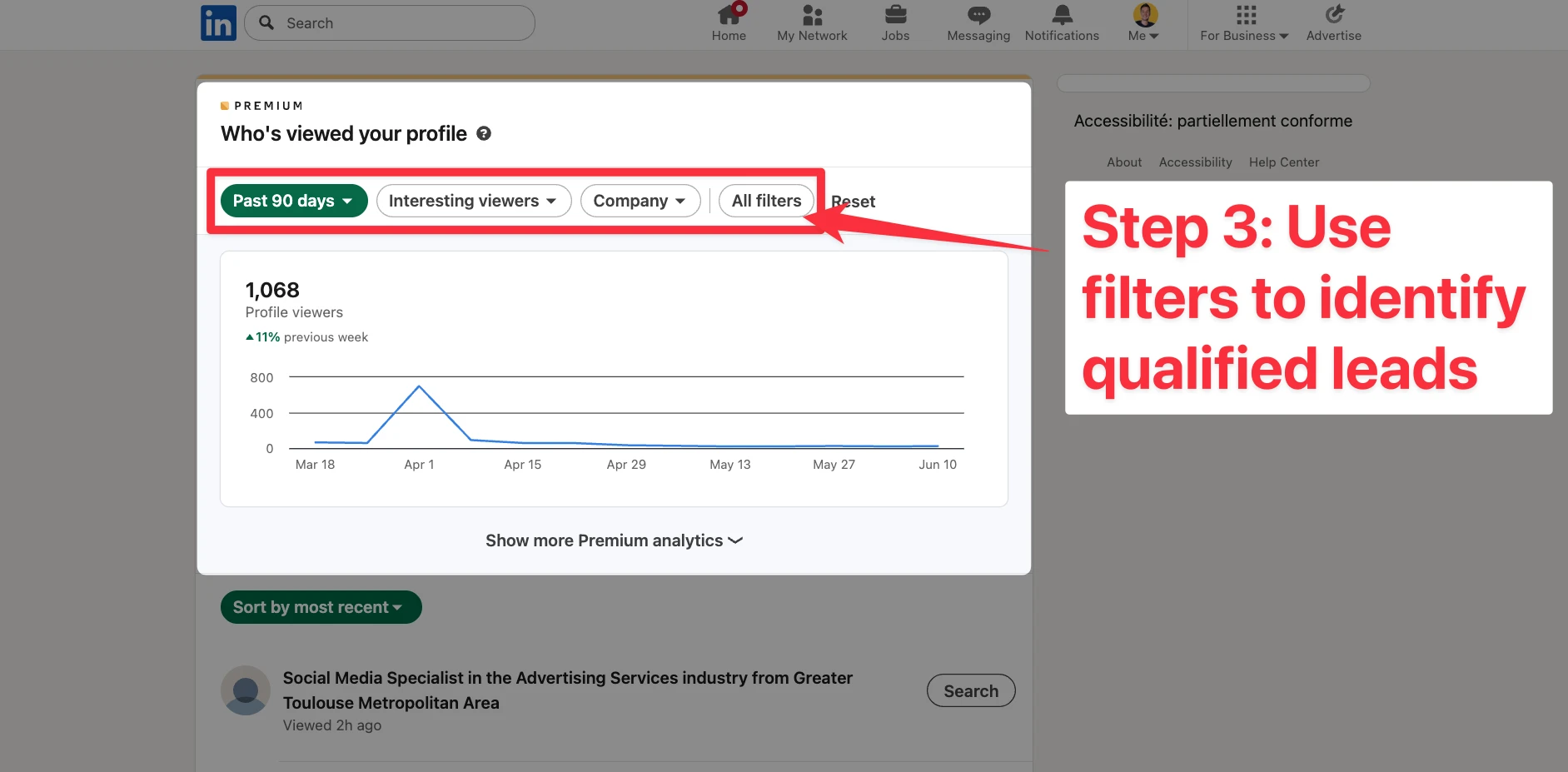The width and height of the screenshot is (1568, 772).
Task: Click the 'Who's viewed your profile' heading
Action: [344, 133]
